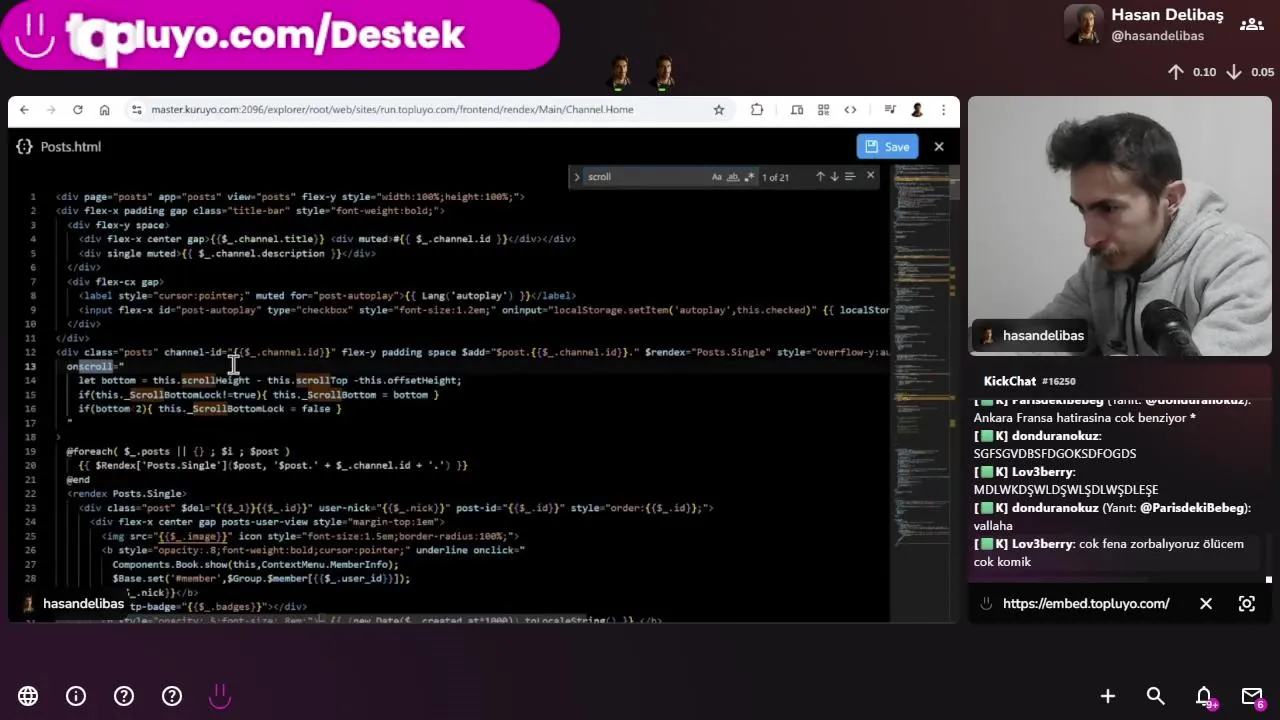Click the '@hasandelibas' handle
The height and width of the screenshot is (720, 1280).
(x=1157, y=36)
